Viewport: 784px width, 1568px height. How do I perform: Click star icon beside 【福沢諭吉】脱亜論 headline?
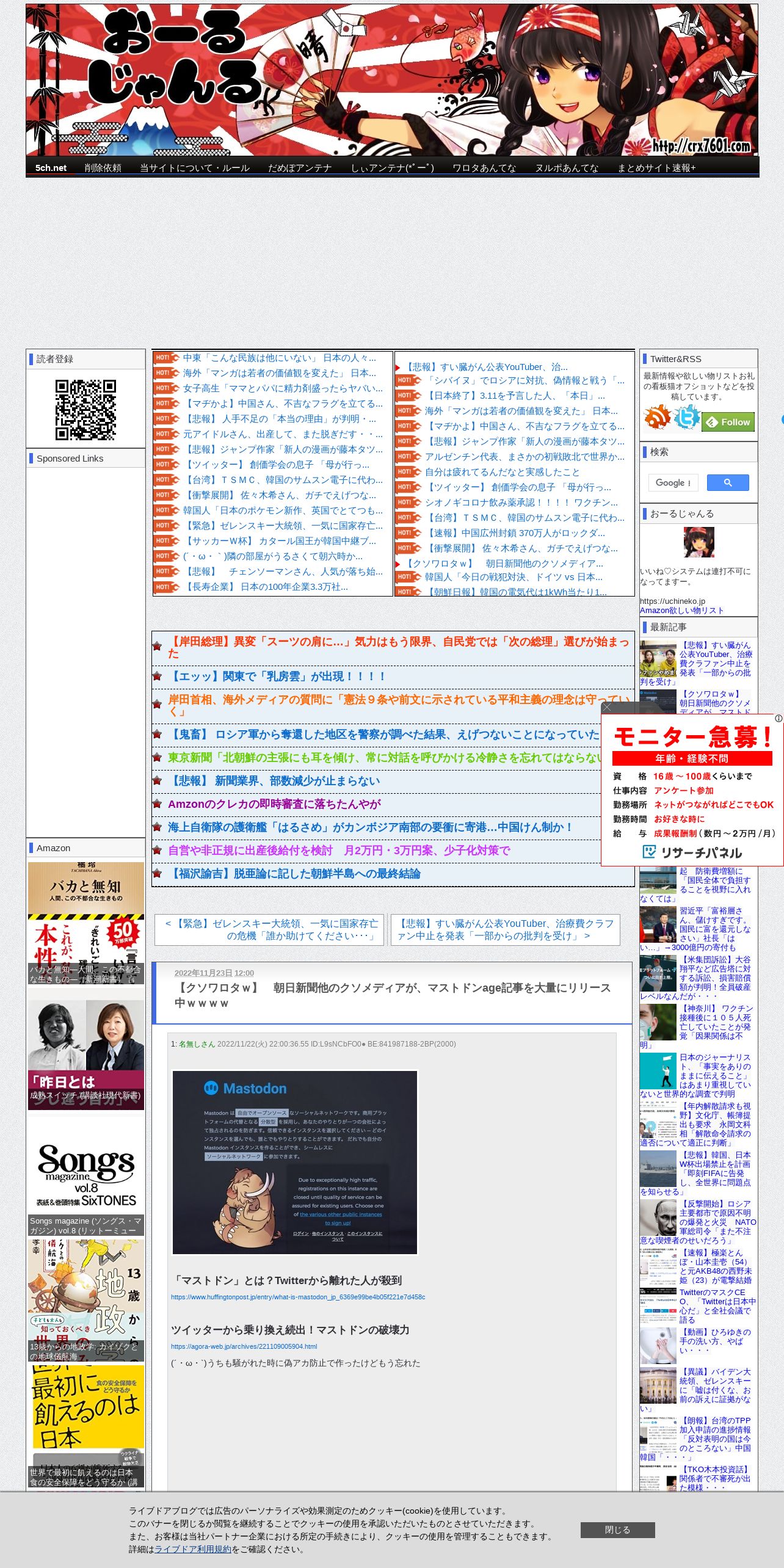point(157,873)
